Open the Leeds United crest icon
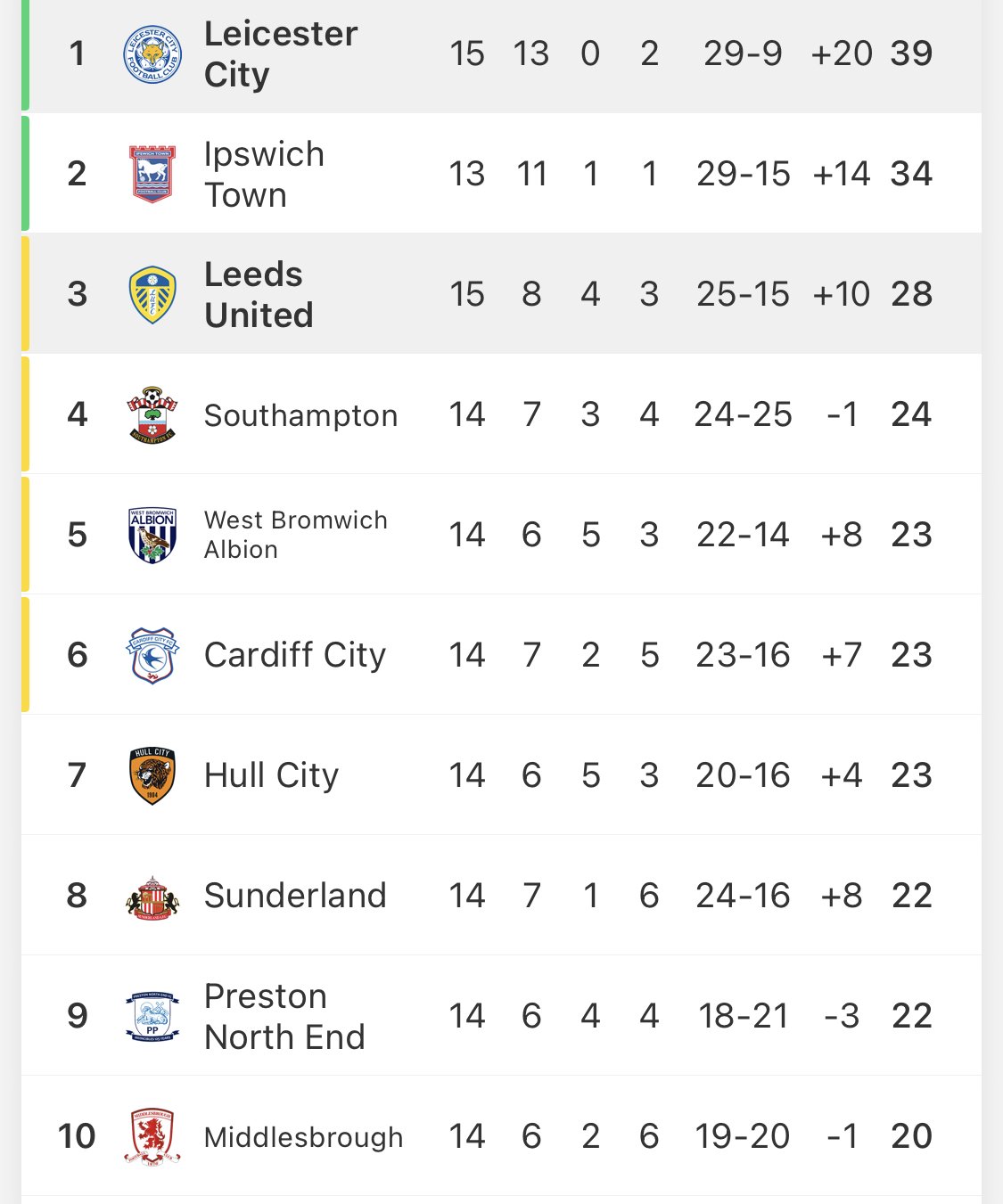The width and height of the screenshot is (1003, 1204). coord(152,294)
